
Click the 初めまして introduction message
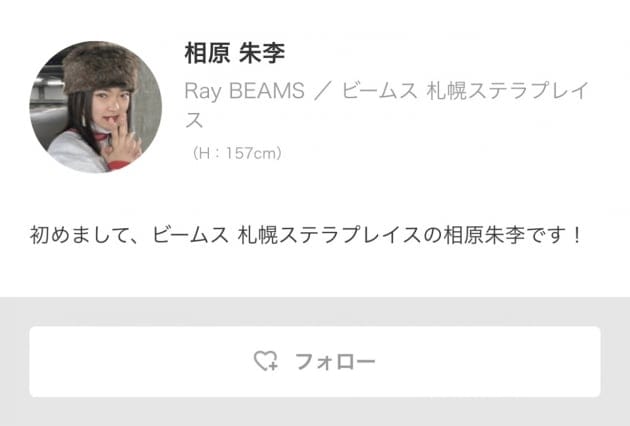point(305,235)
